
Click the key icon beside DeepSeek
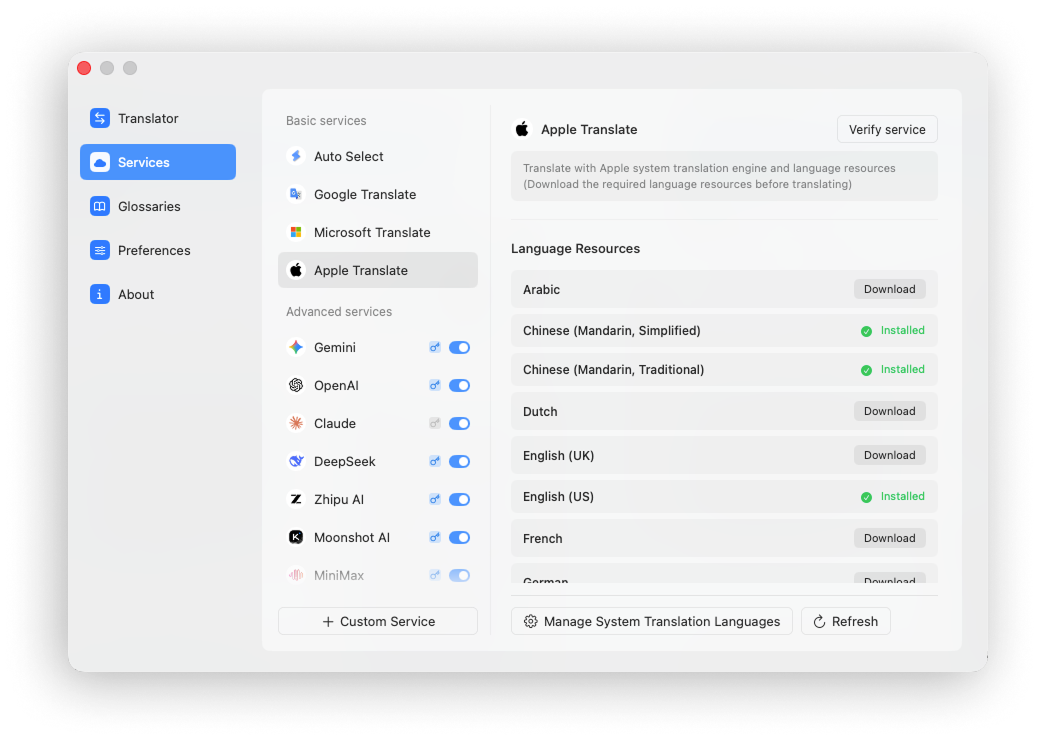[x=434, y=462]
